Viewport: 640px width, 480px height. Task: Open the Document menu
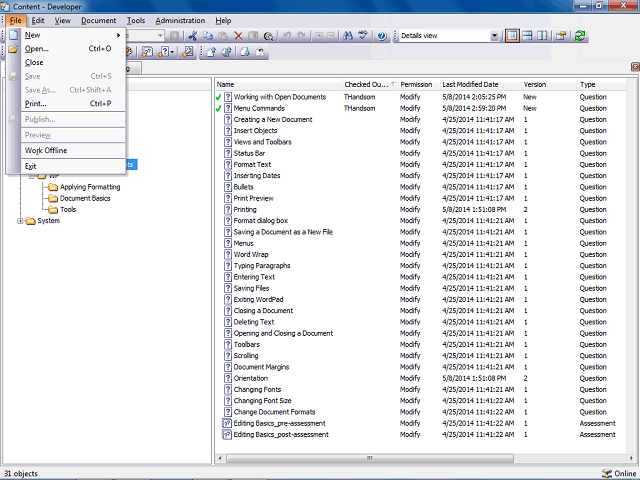coord(98,20)
